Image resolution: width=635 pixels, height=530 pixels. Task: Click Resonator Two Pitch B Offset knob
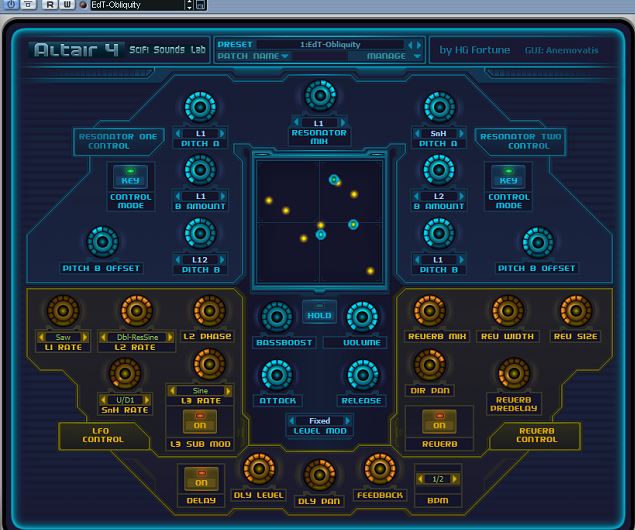point(538,242)
